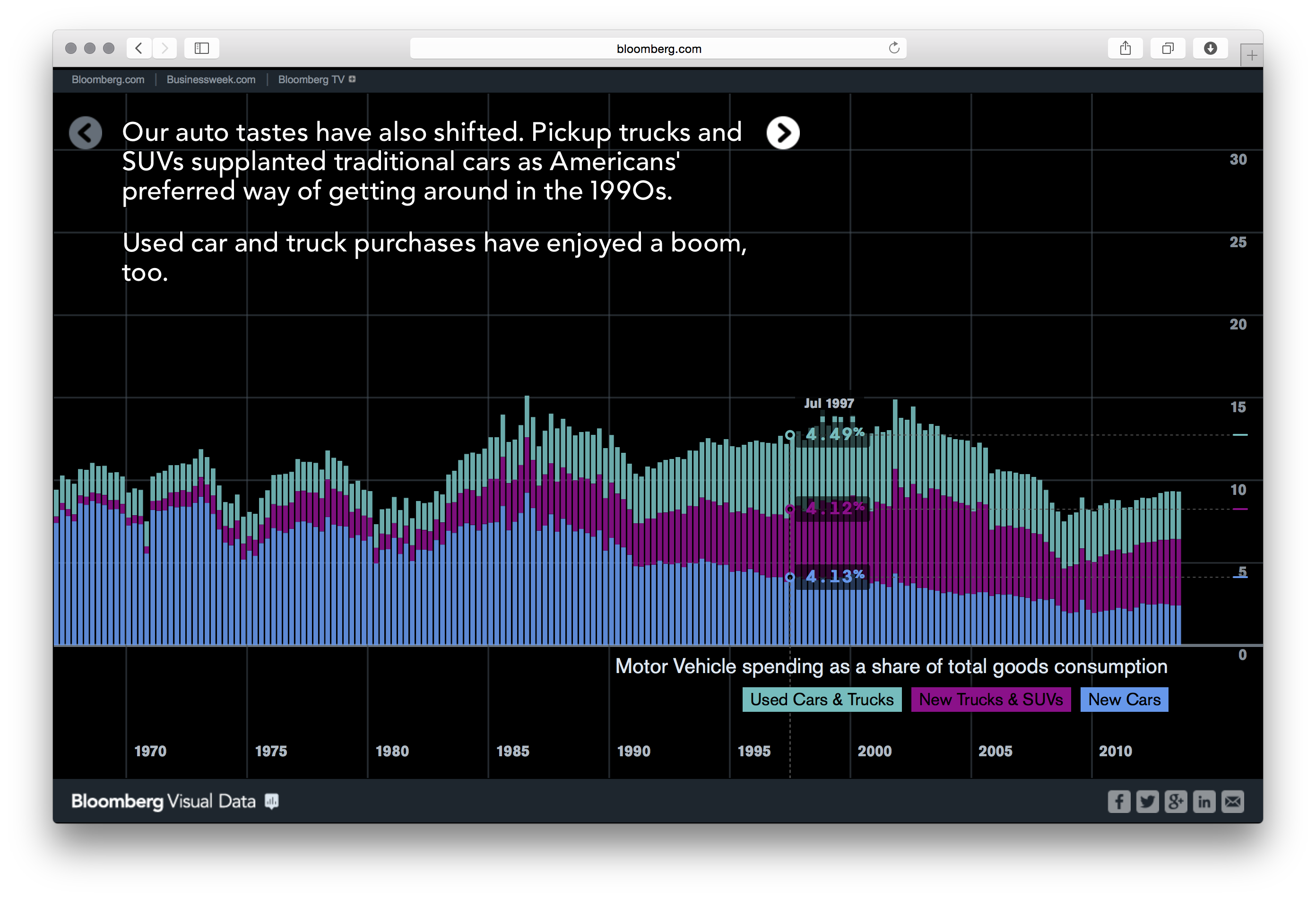Open downloads from the Safari toolbar
The image size is (1316, 899).
click(x=1211, y=48)
